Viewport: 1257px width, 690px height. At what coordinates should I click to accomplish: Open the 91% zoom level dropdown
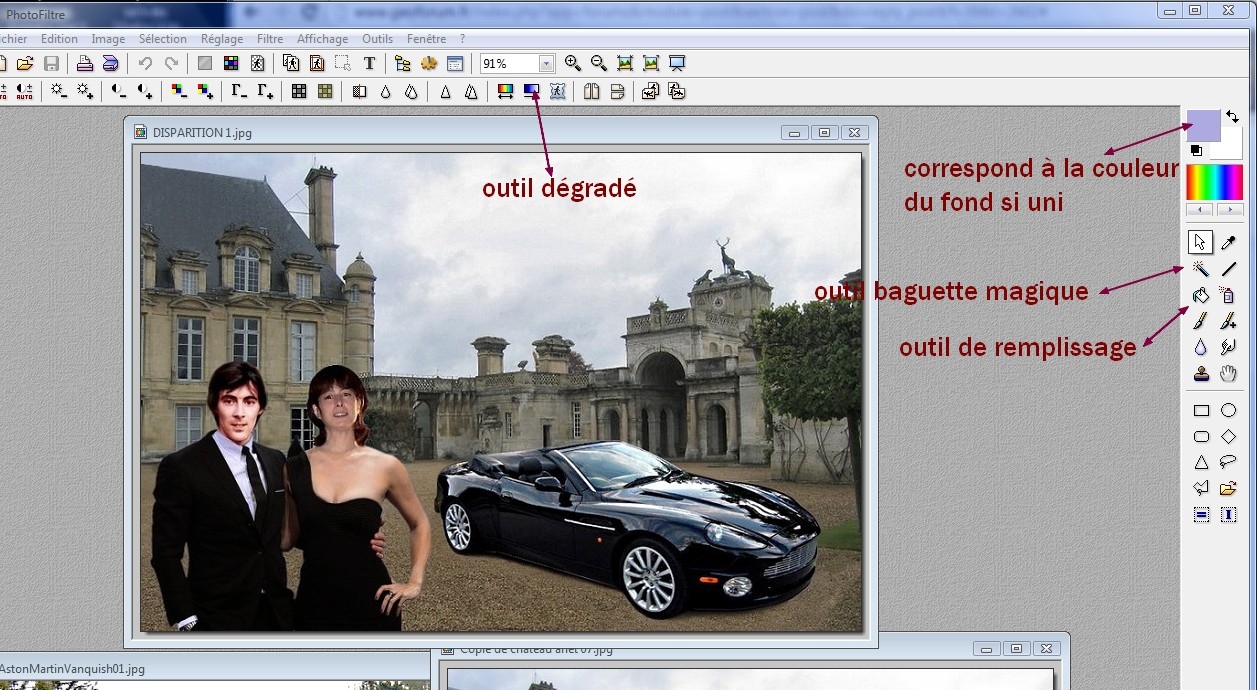[x=546, y=64]
